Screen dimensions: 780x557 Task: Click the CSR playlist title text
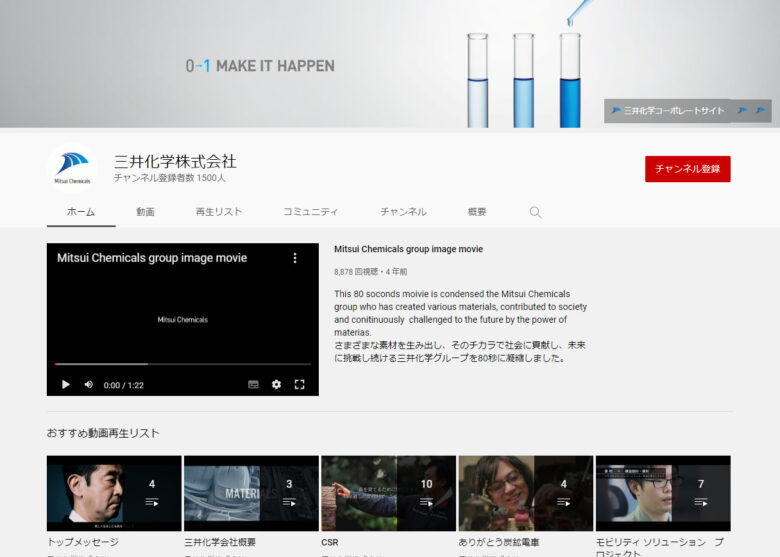[x=330, y=542]
